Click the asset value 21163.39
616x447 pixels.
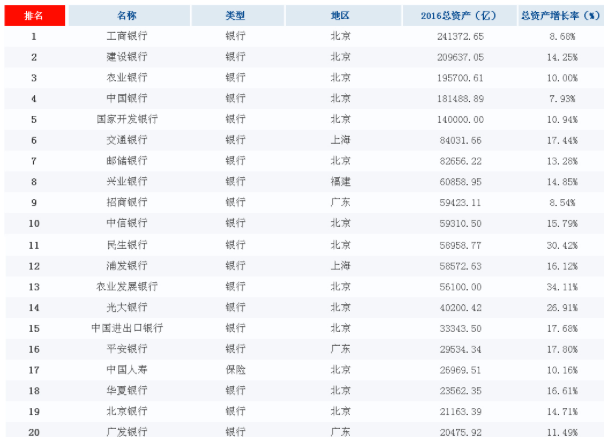click(x=460, y=412)
